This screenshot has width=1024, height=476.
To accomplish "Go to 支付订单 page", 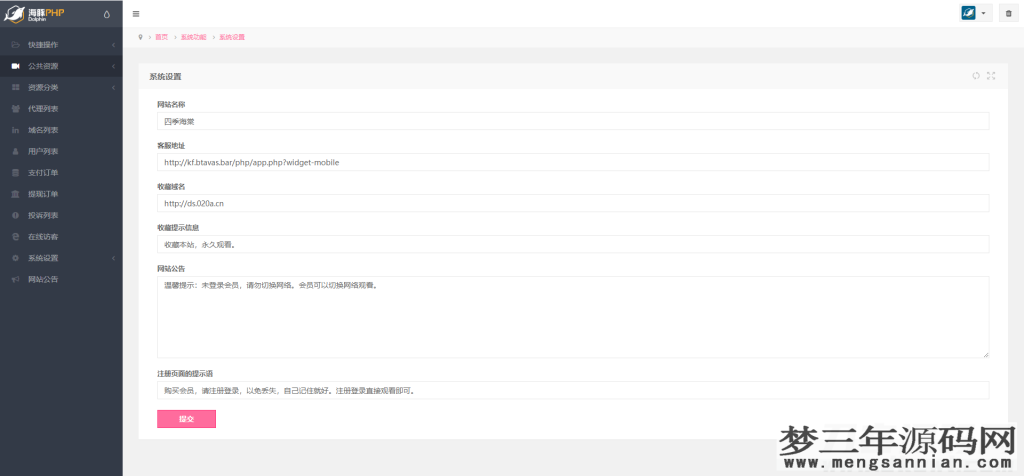I will (x=43, y=173).
